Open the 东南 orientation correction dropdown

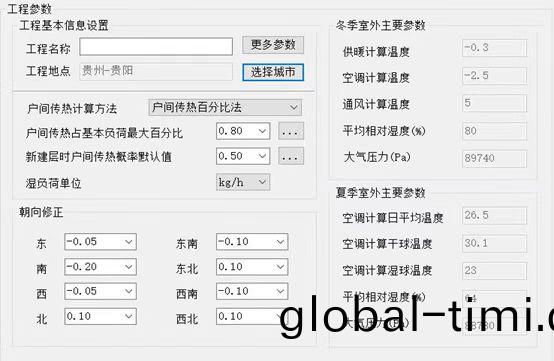pos(252,242)
